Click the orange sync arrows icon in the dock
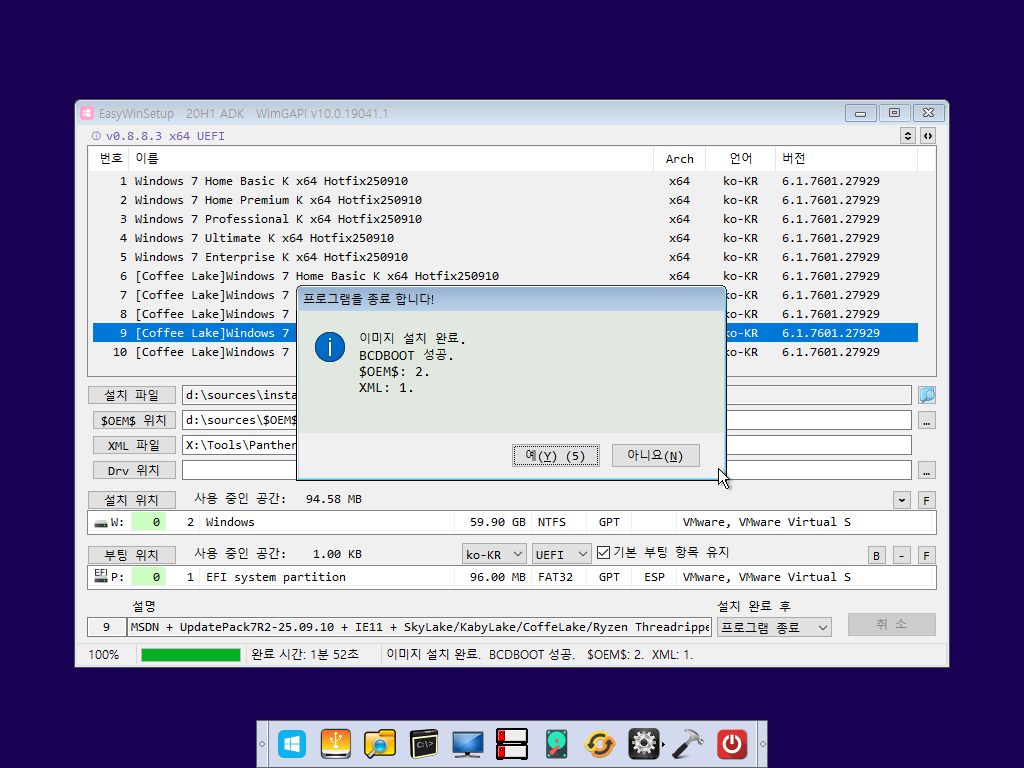The width and height of the screenshot is (1024, 768). coord(600,744)
